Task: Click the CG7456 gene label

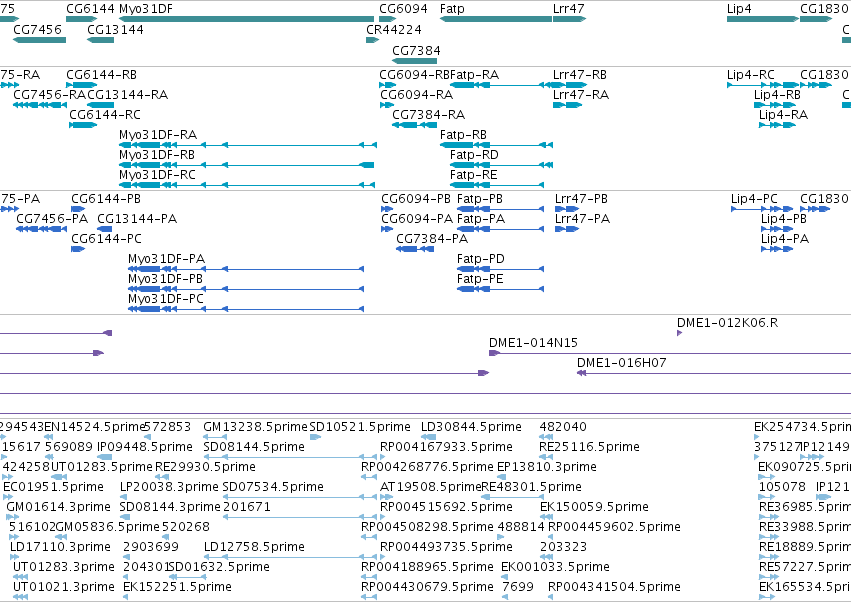Action: (37, 29)
